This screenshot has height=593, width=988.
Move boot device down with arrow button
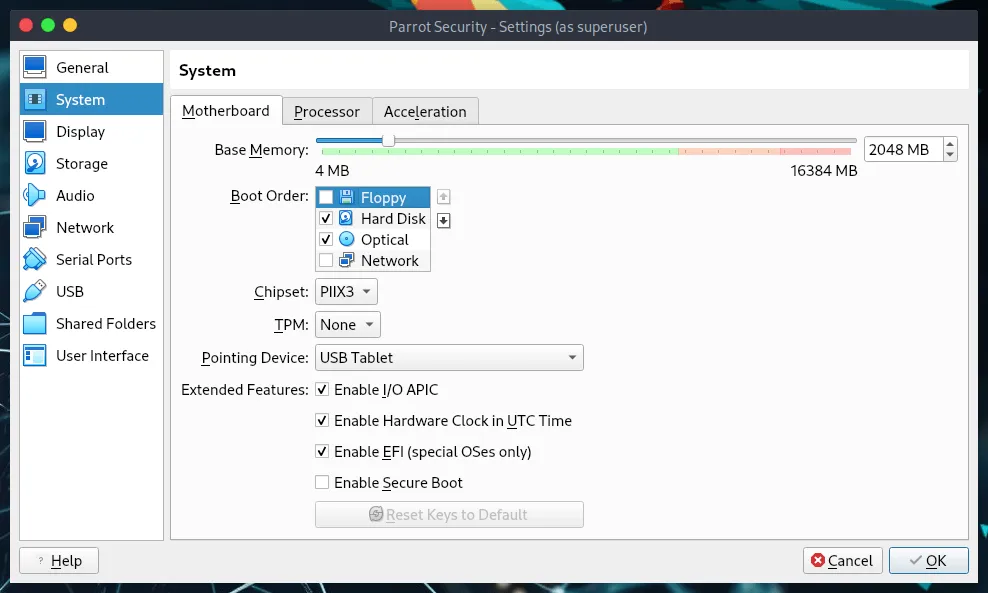(444, 220)
